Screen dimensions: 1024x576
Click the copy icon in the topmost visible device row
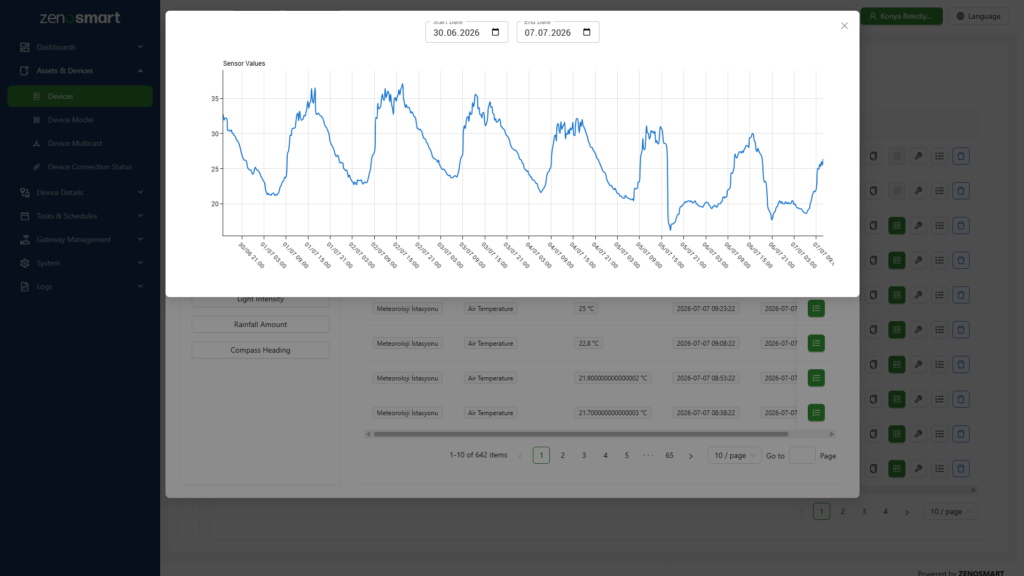click(873, 156)
